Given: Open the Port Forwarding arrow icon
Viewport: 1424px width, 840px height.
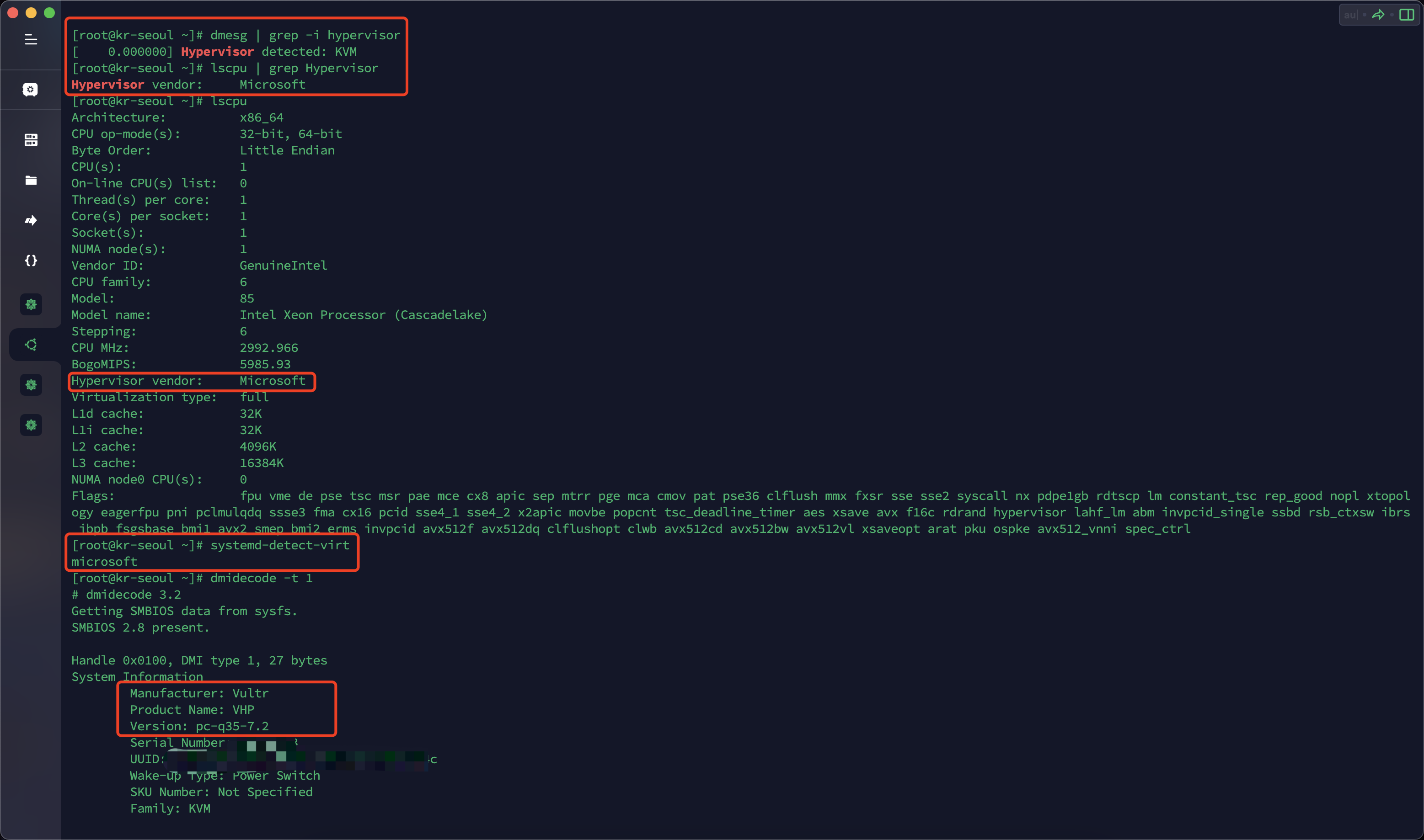Looking at the screenshot, I should coord(31,220).
